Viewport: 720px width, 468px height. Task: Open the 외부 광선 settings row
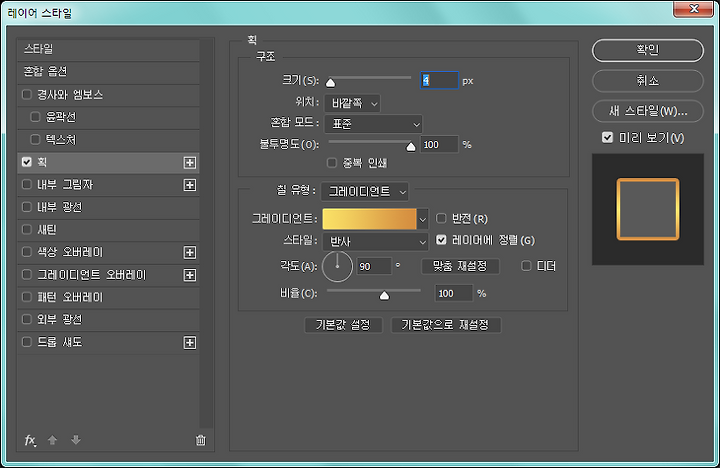[x=108, y=319]
